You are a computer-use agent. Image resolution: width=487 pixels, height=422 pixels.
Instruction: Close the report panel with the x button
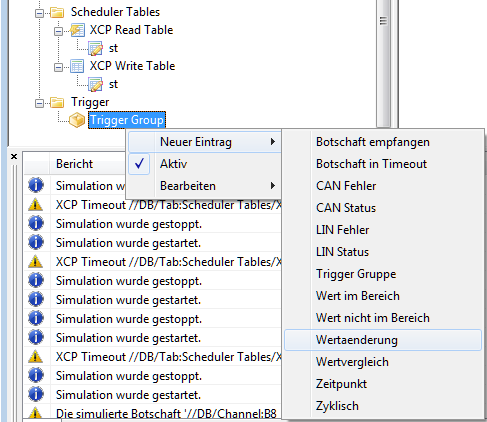14,156
